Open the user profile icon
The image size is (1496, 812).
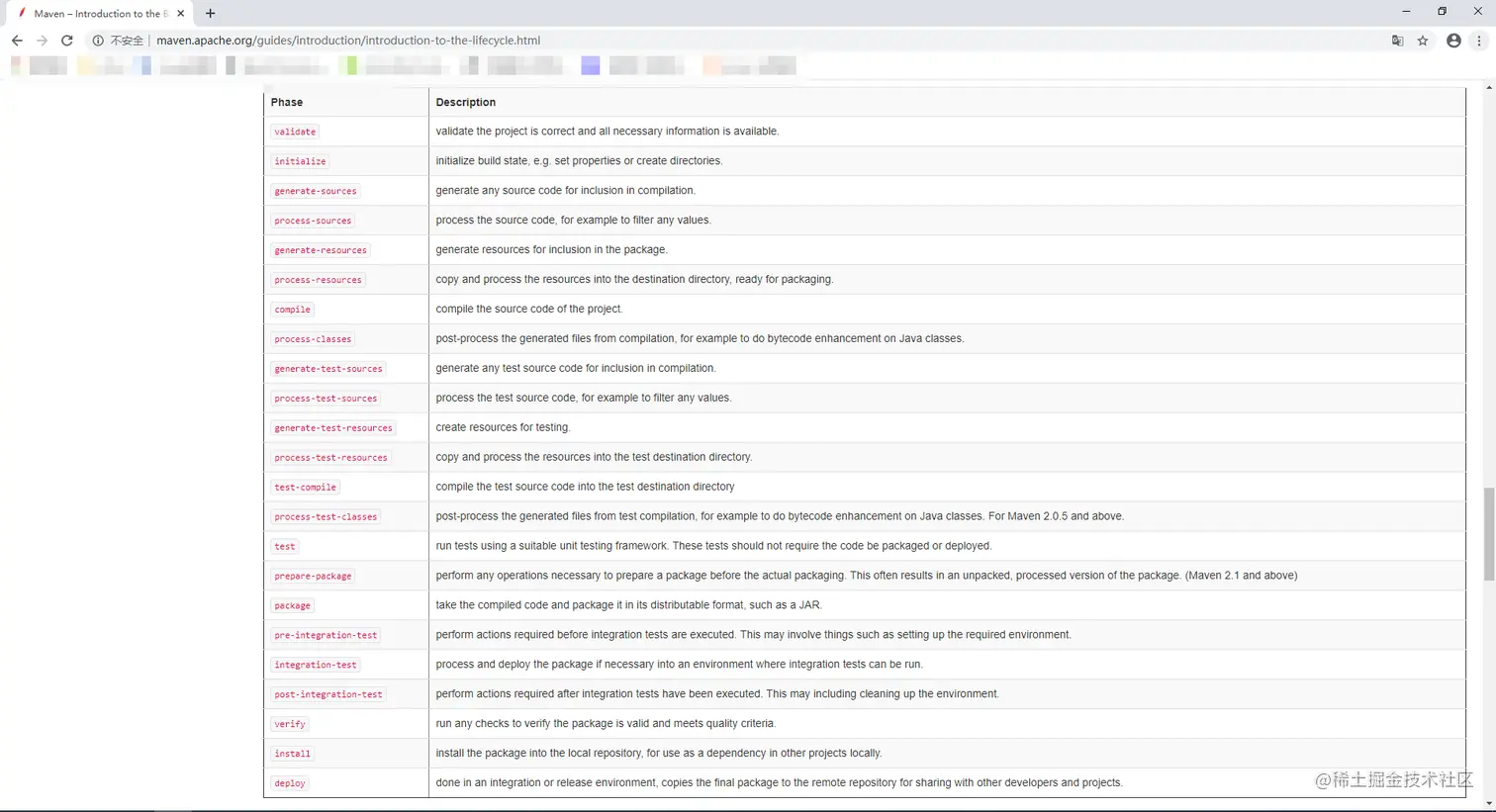click(x=1453, y=41)
